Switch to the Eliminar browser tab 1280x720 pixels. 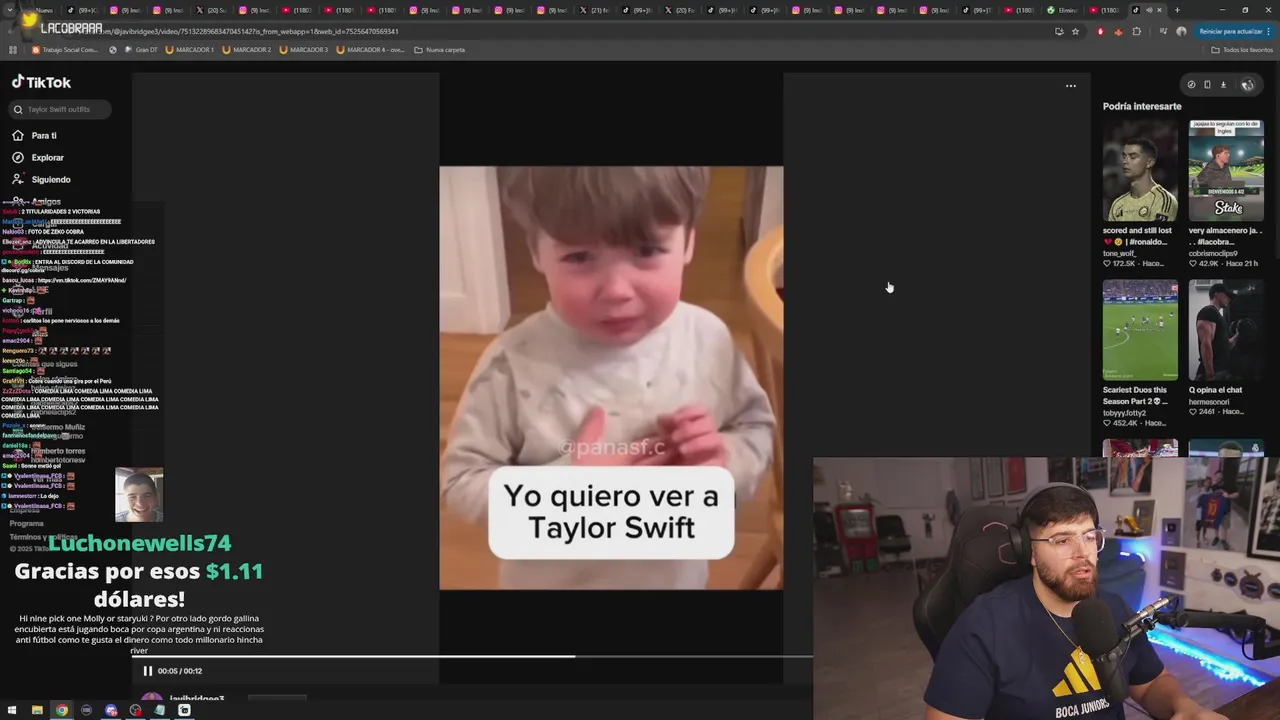[x=1062, y=10]
